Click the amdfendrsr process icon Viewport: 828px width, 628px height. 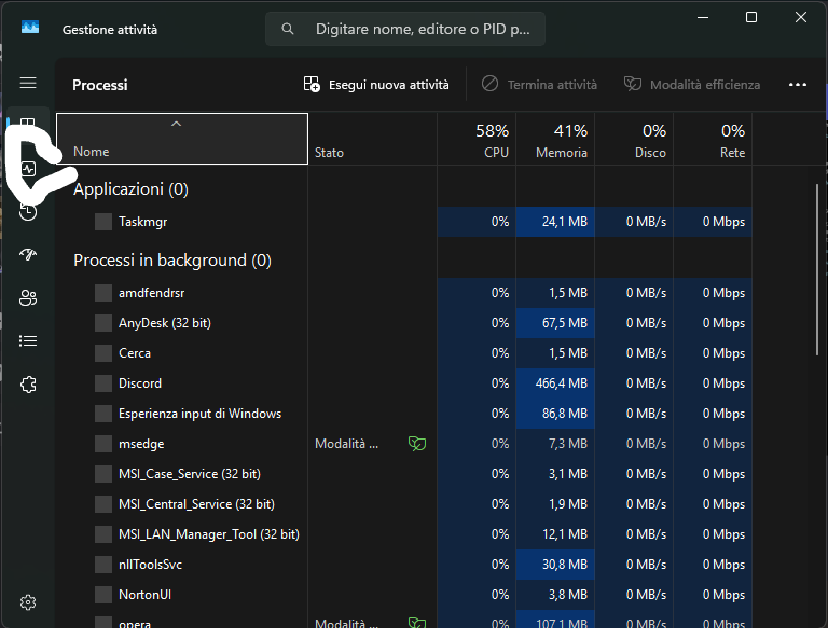pos(104,293)
